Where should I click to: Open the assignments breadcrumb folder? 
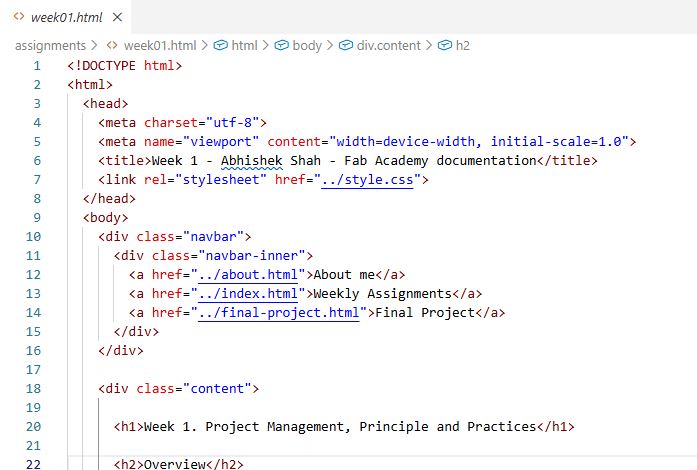(50, 45)
